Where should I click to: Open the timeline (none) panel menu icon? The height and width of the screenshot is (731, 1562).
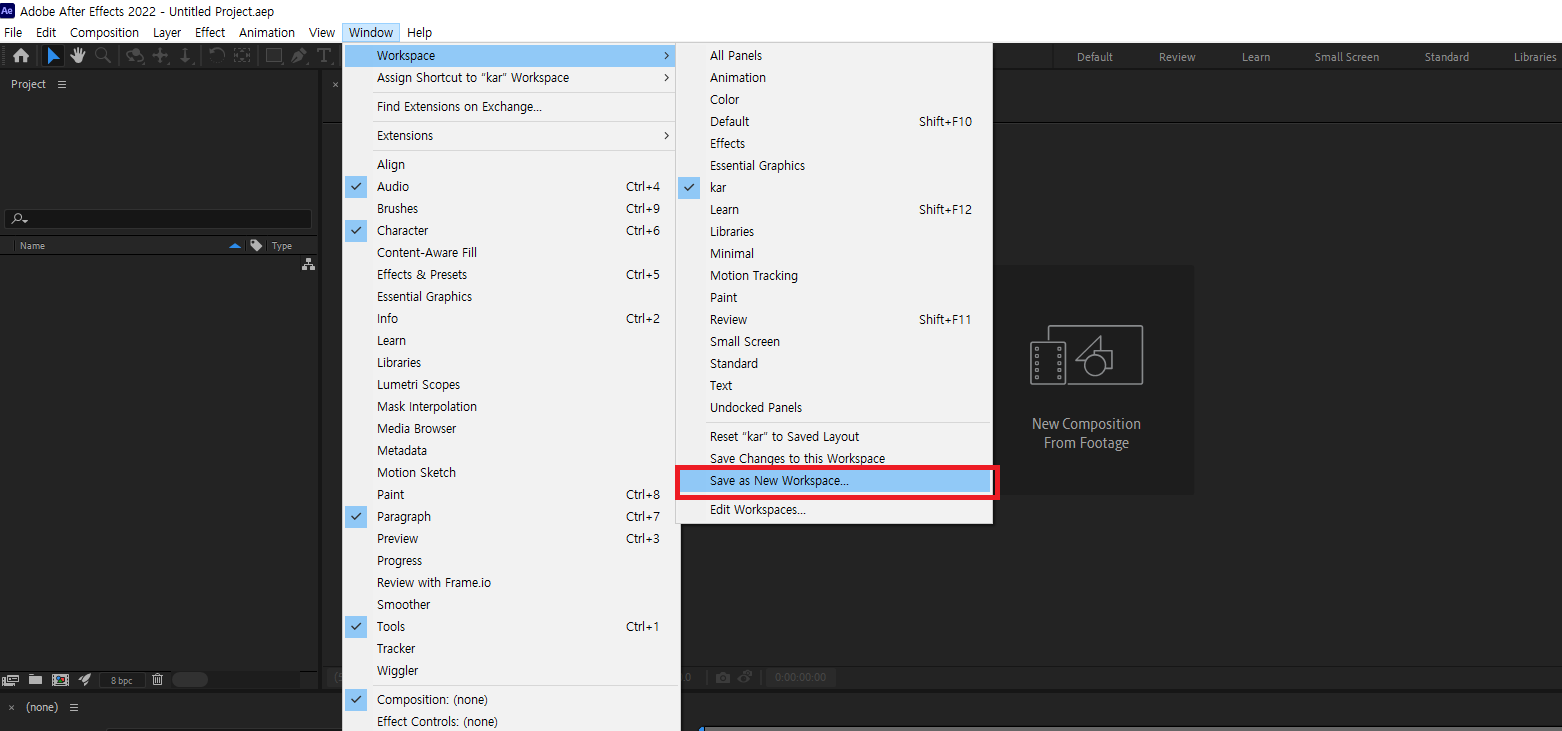tap(73, 707)
